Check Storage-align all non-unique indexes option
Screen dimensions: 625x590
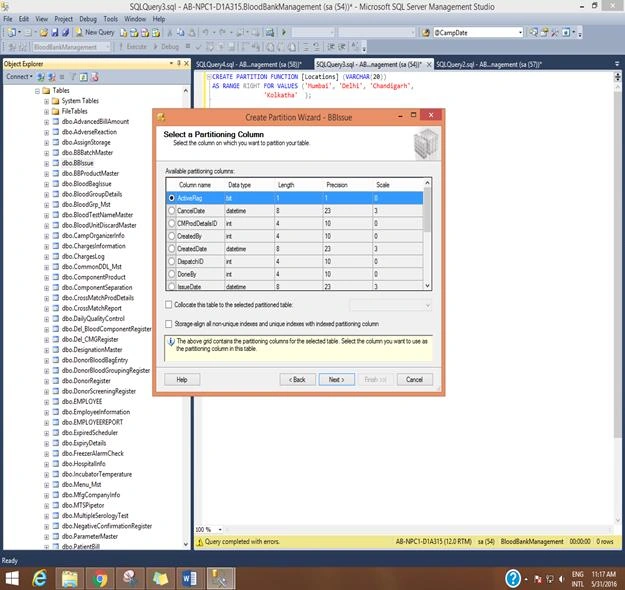pos(169,324)
